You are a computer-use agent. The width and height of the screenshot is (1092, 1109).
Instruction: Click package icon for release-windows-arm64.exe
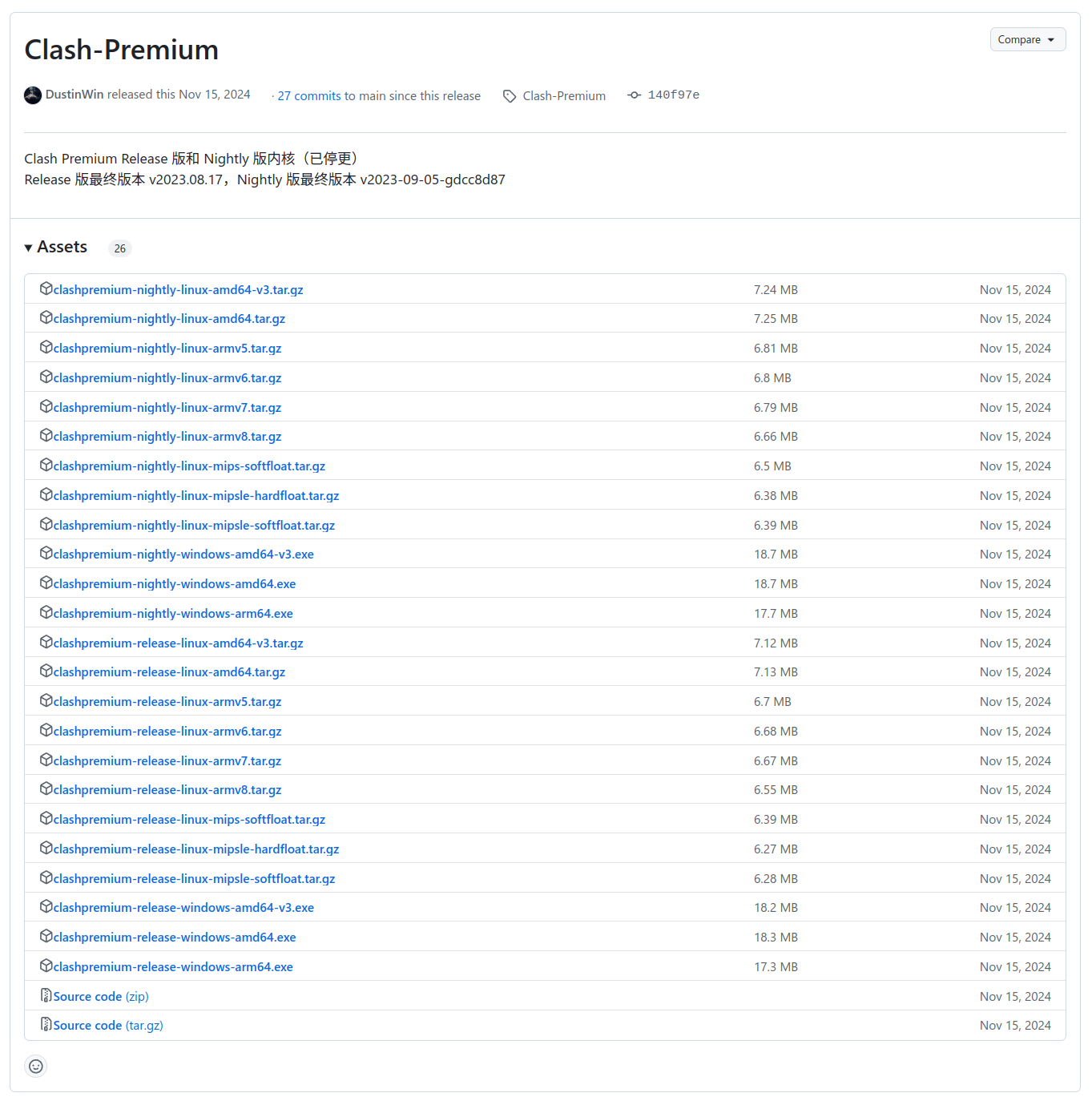pos(46,966)
